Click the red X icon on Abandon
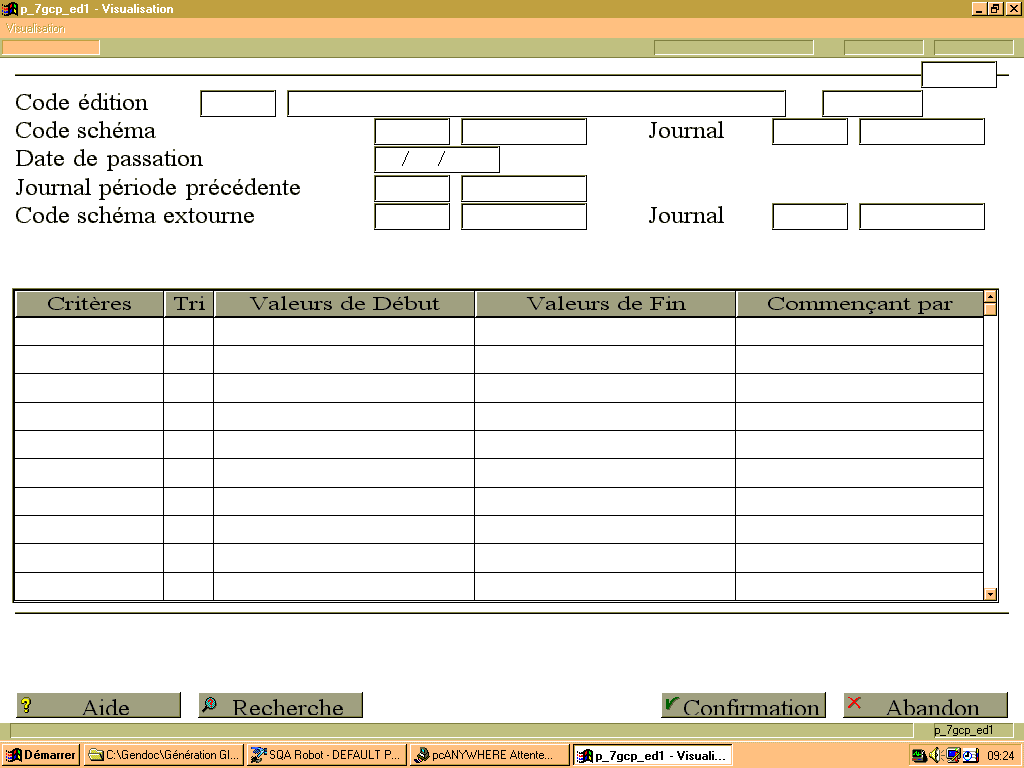This screenshot has width=1024, height=768. click(854, 703)
